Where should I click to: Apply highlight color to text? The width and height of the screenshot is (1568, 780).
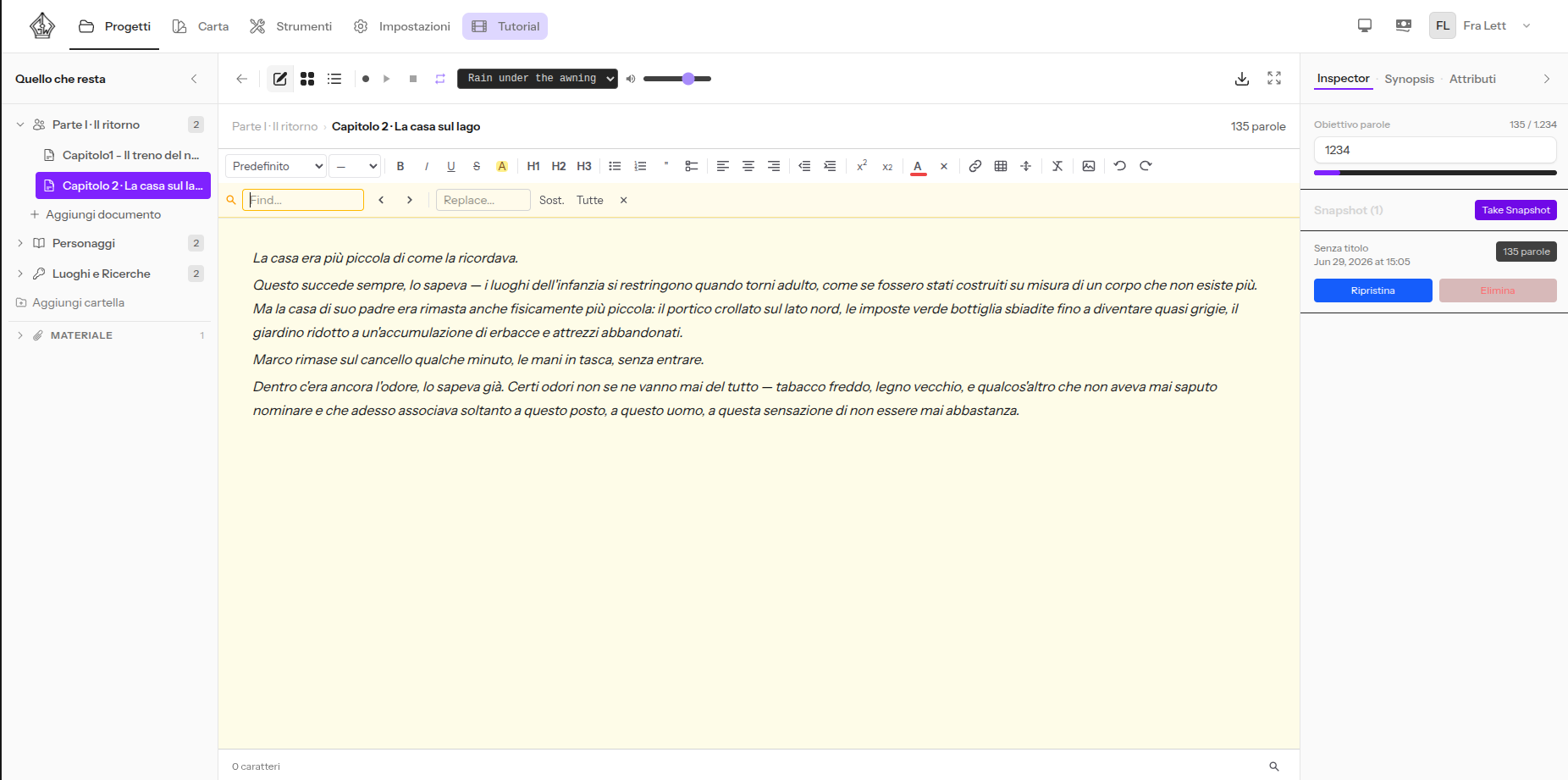pyautogui.click(x=502, y=166)
